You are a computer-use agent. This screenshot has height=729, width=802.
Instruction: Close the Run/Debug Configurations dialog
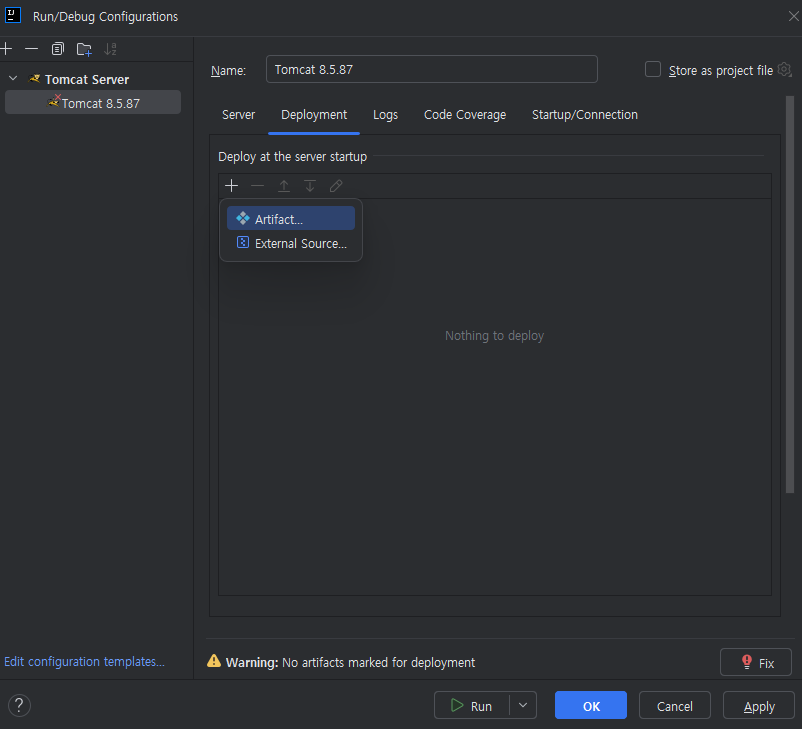[793, 16]
